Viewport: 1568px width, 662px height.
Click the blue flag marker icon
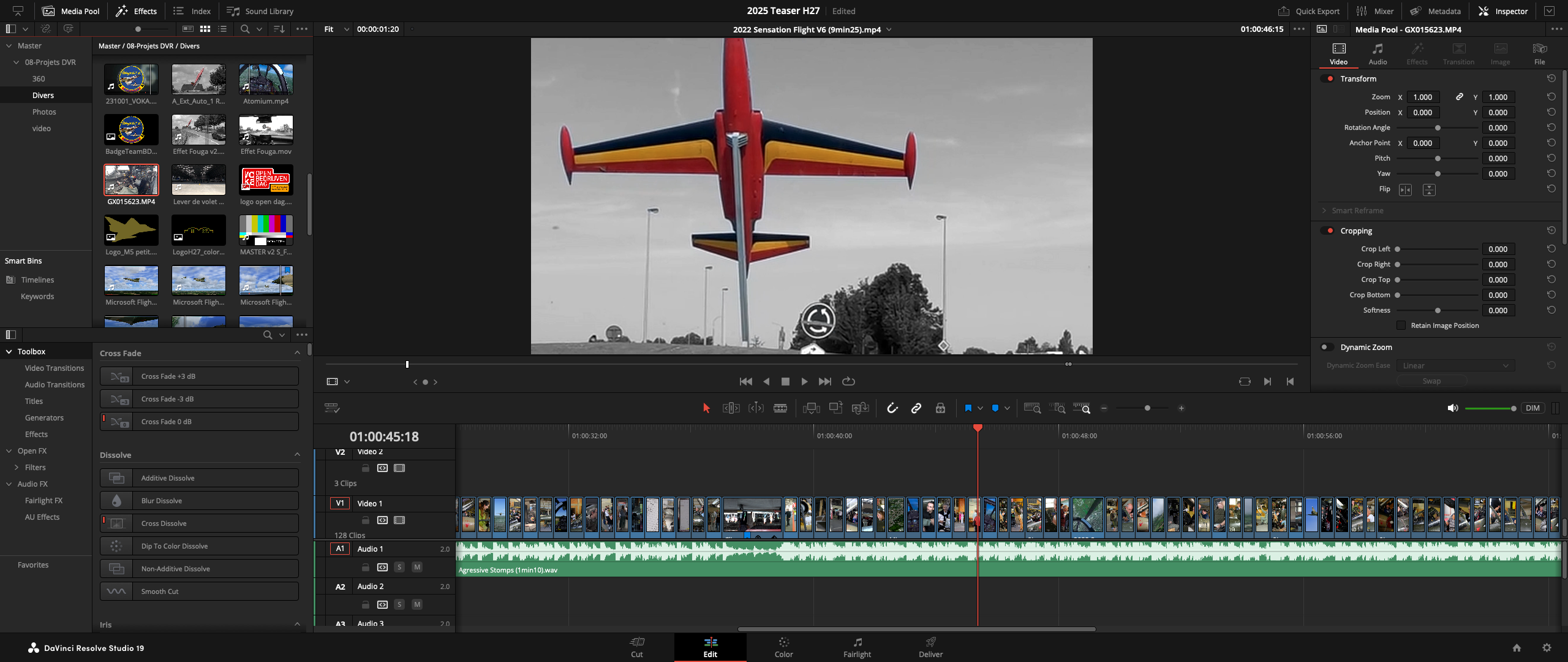[x=968, y=408]
